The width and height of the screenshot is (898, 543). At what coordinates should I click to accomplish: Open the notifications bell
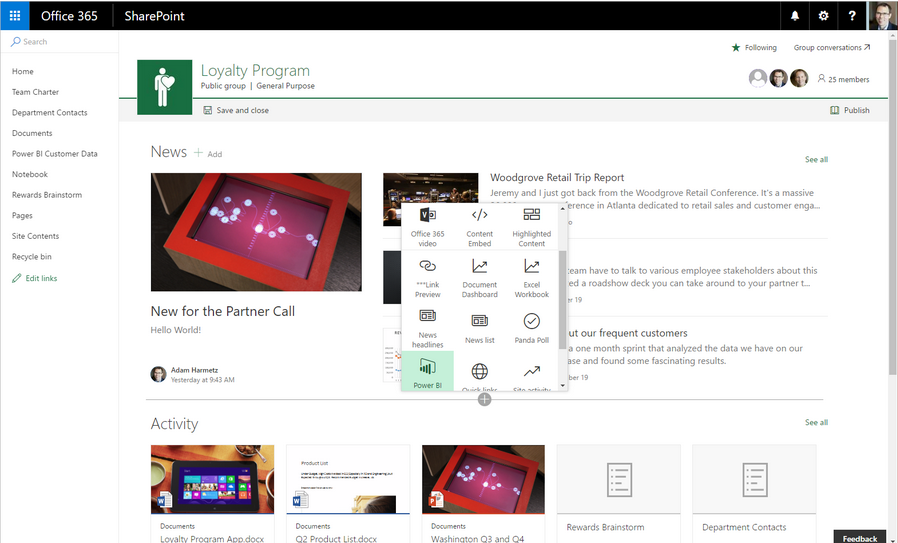795,16
